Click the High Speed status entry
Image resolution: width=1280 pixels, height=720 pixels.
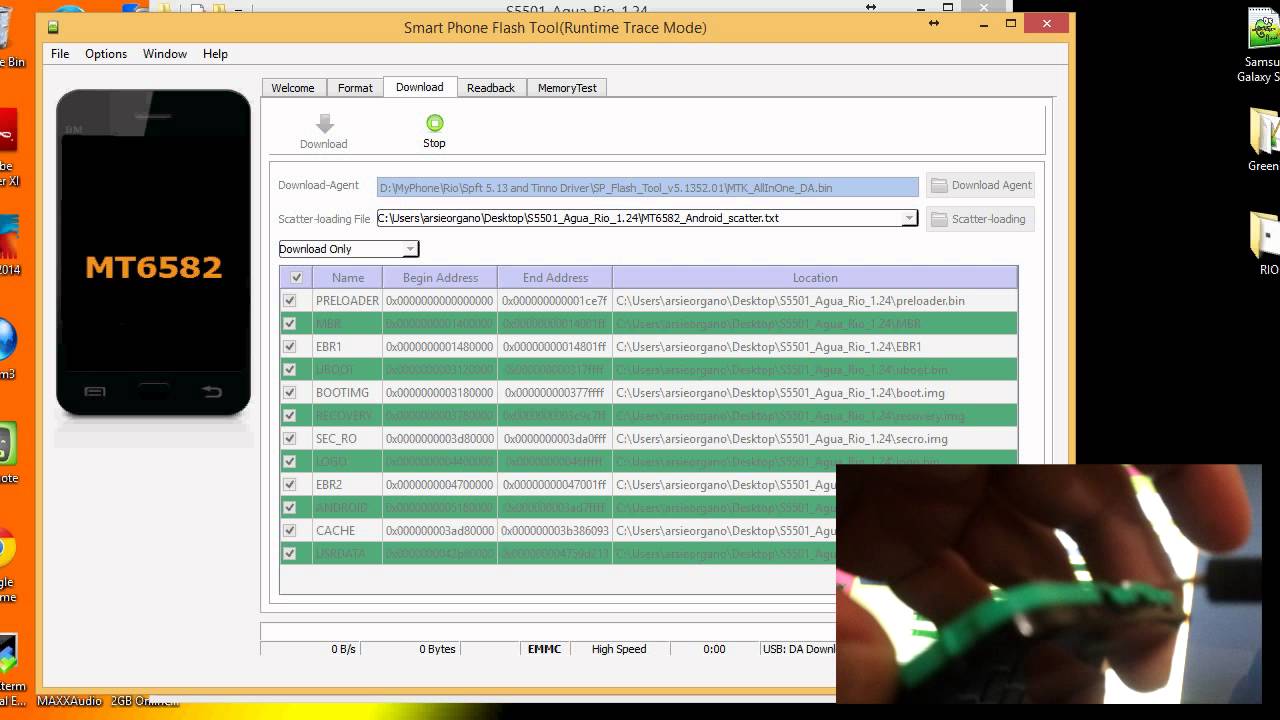tap(619, 649)
